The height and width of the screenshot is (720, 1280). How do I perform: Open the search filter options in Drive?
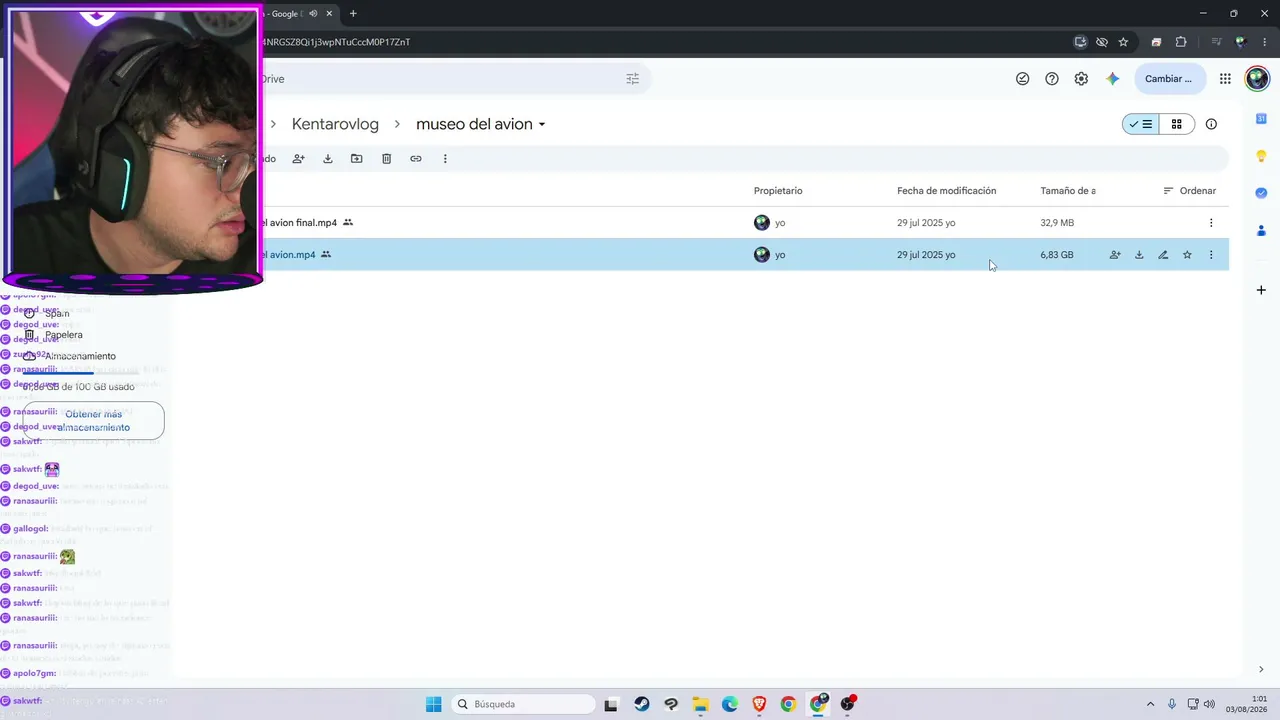(x=632, y=79)
